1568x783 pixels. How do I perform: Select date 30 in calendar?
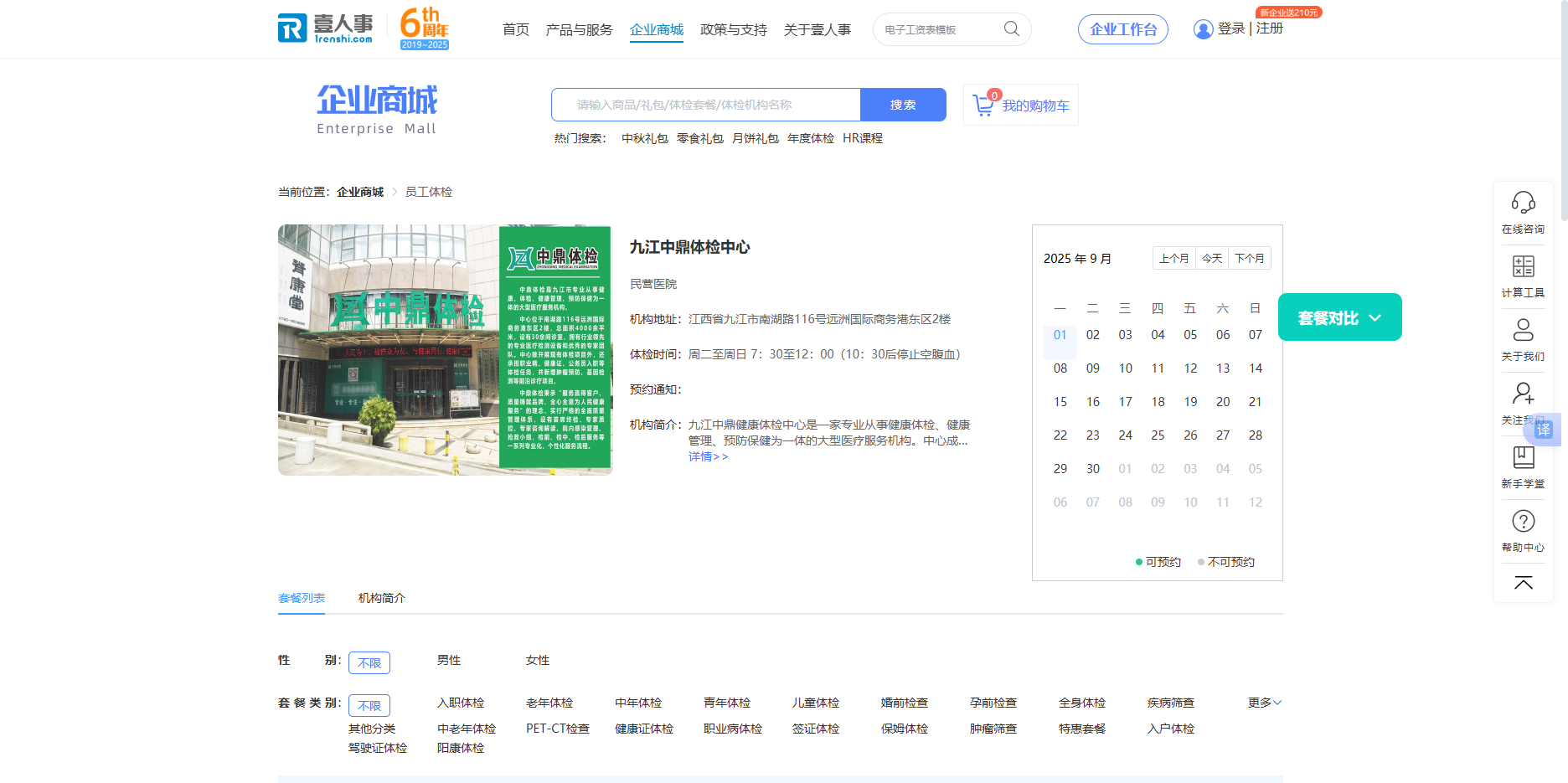click(x=1093, y=469)
